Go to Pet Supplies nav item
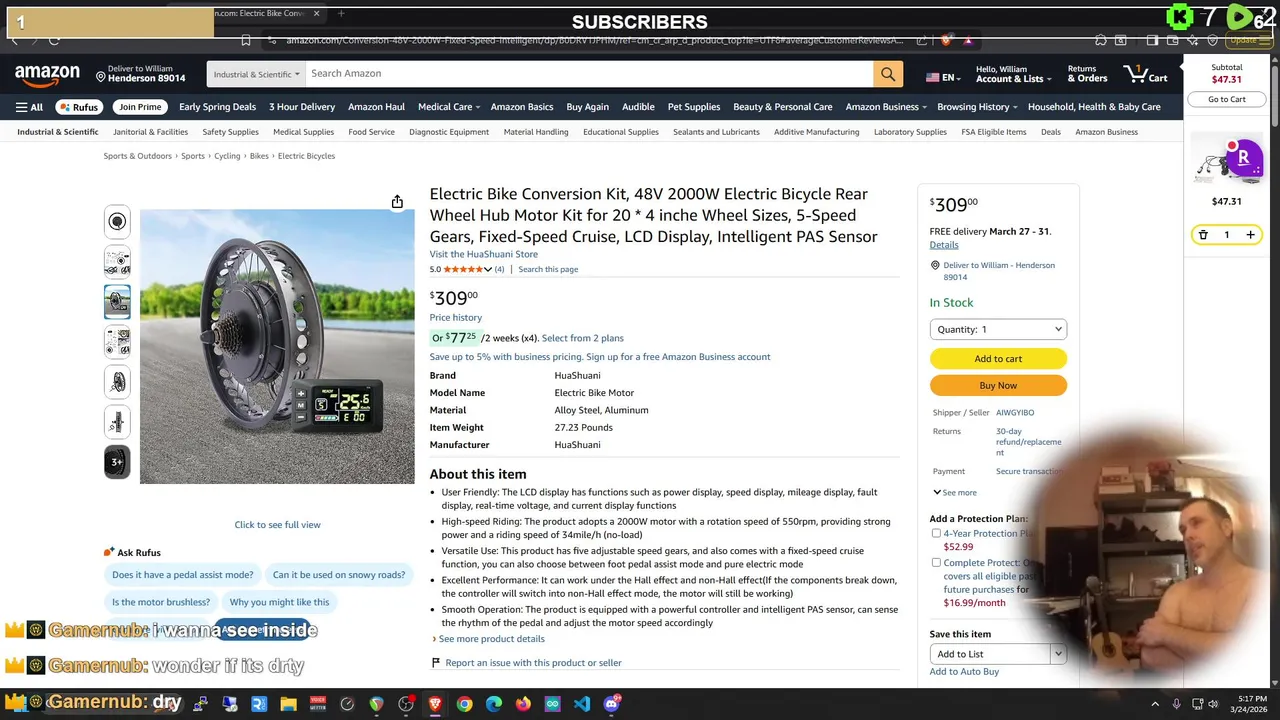This screenshot has height=720, width=1280. [694, 107]
